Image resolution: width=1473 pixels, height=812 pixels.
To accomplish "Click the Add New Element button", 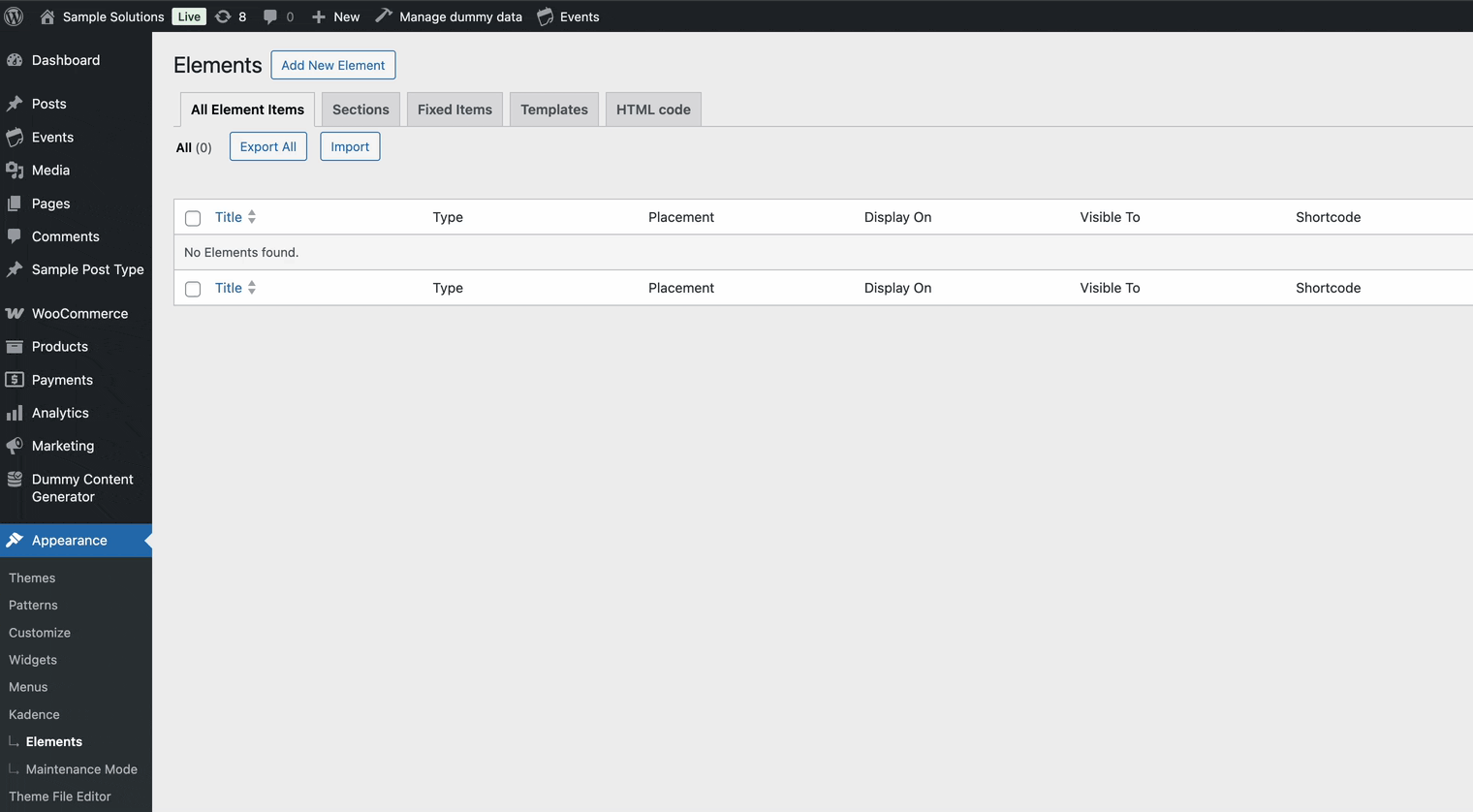I will click(x=333, y=65).
